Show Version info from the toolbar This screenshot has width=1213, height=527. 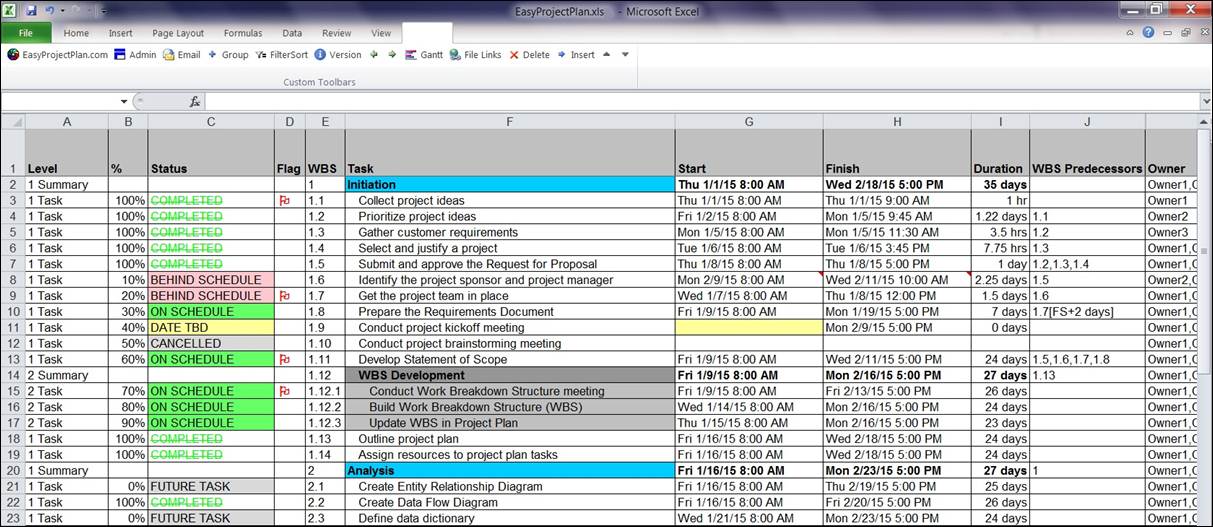click(338, 55)
